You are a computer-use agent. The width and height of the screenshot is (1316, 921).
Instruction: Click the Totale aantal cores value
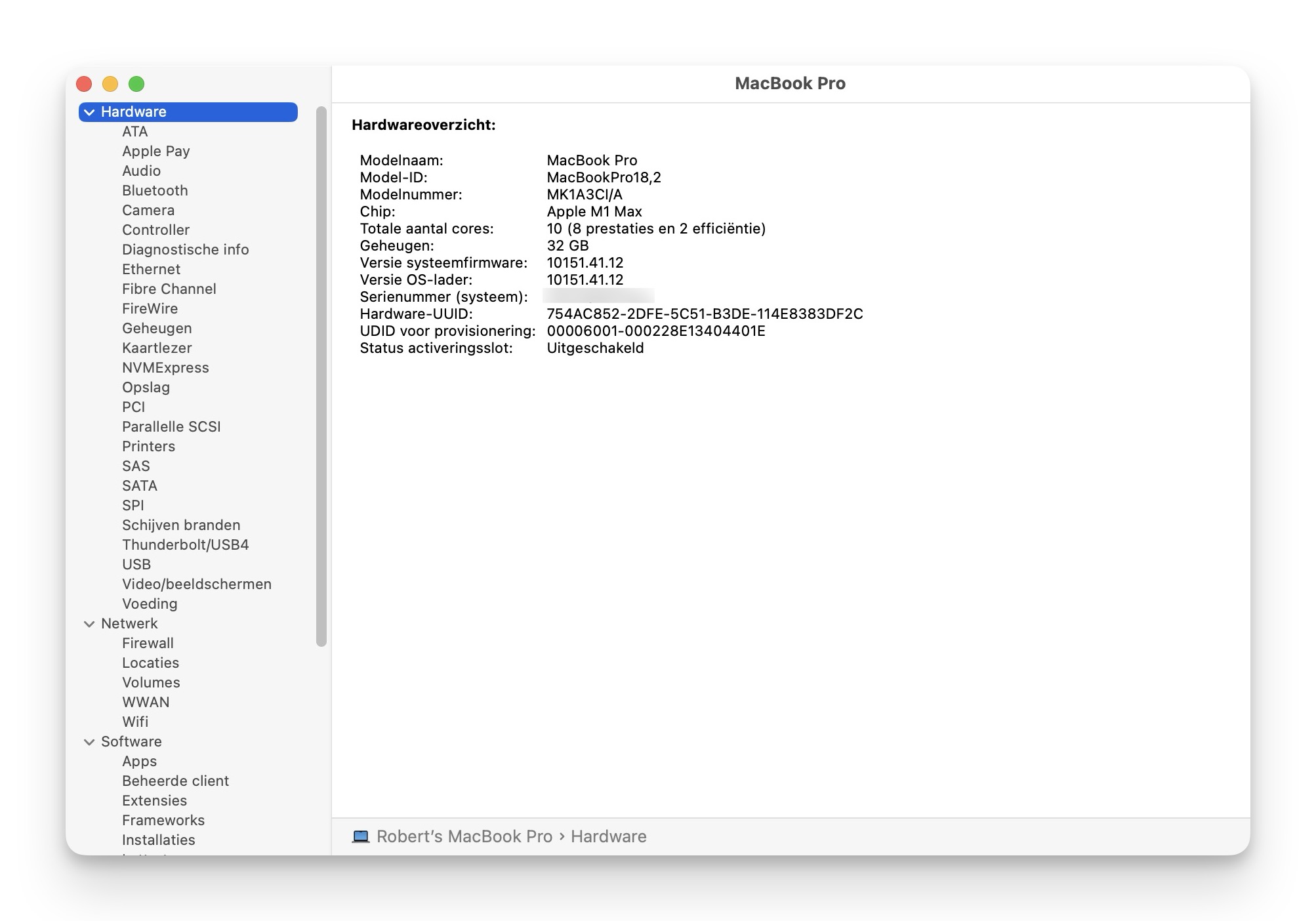click(x=657, y=229)
